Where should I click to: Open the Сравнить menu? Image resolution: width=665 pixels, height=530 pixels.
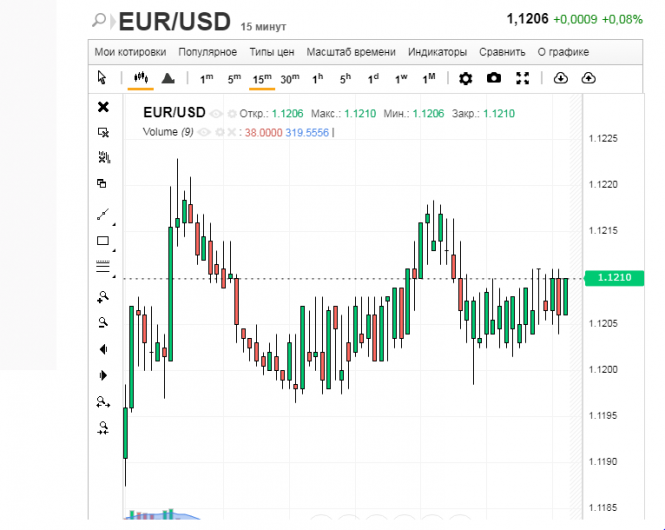pos(502,52)
